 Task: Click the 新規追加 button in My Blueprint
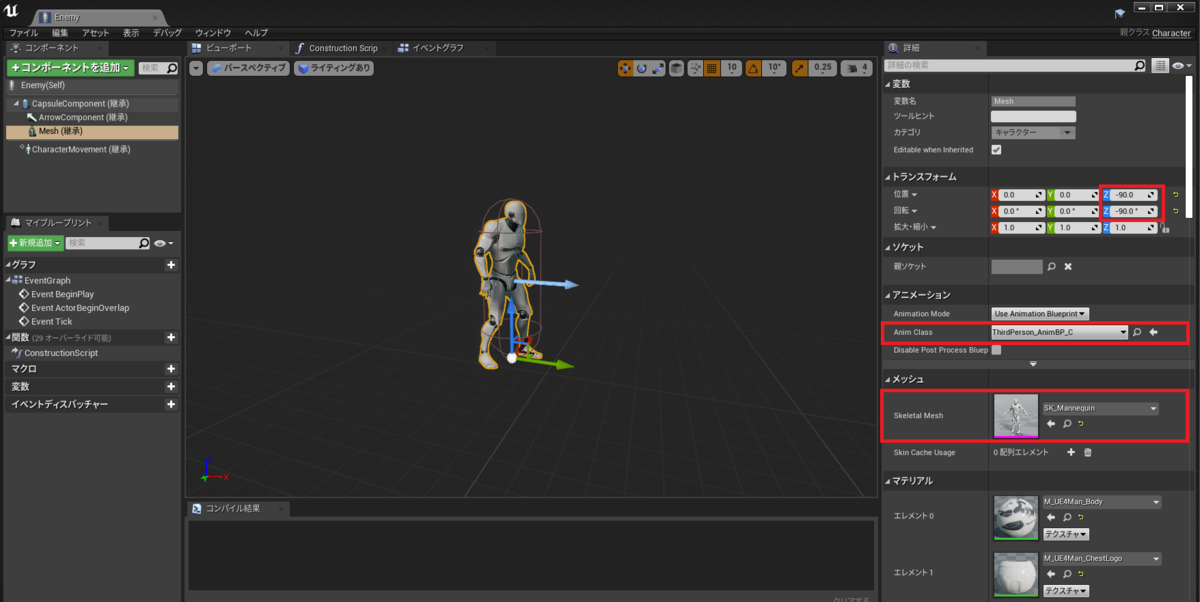35,243
